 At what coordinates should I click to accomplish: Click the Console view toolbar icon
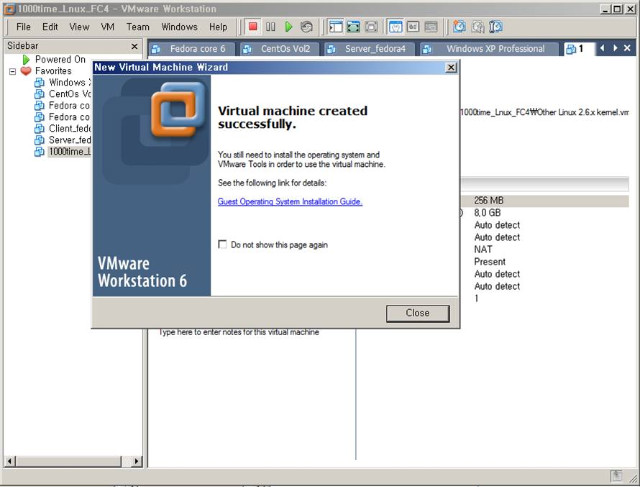(413, 27)
